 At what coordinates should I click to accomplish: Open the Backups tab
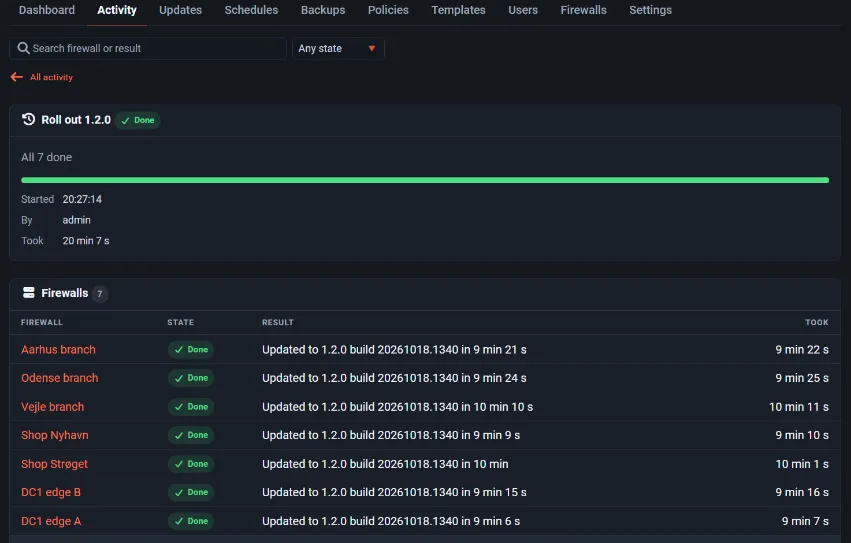coord(323,10)
